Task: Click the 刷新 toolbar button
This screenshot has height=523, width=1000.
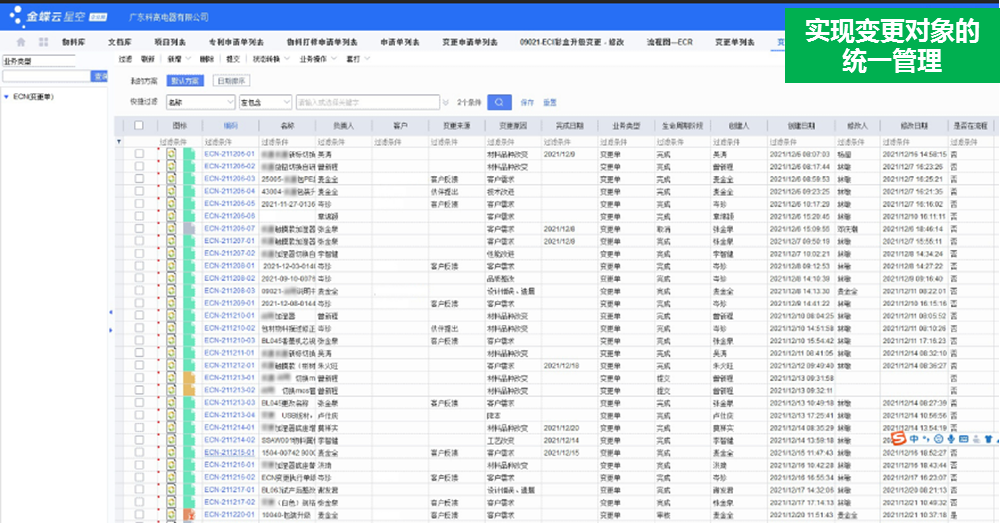Action: click(x=148, y=59)
